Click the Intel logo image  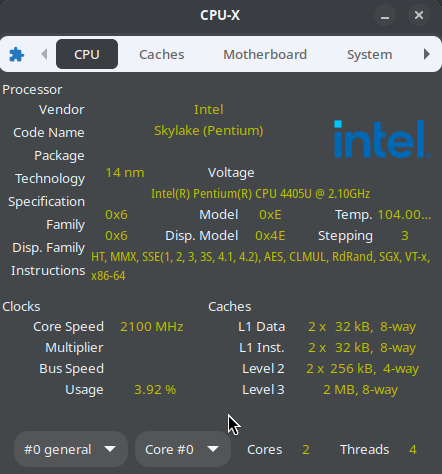pos(383,139)
